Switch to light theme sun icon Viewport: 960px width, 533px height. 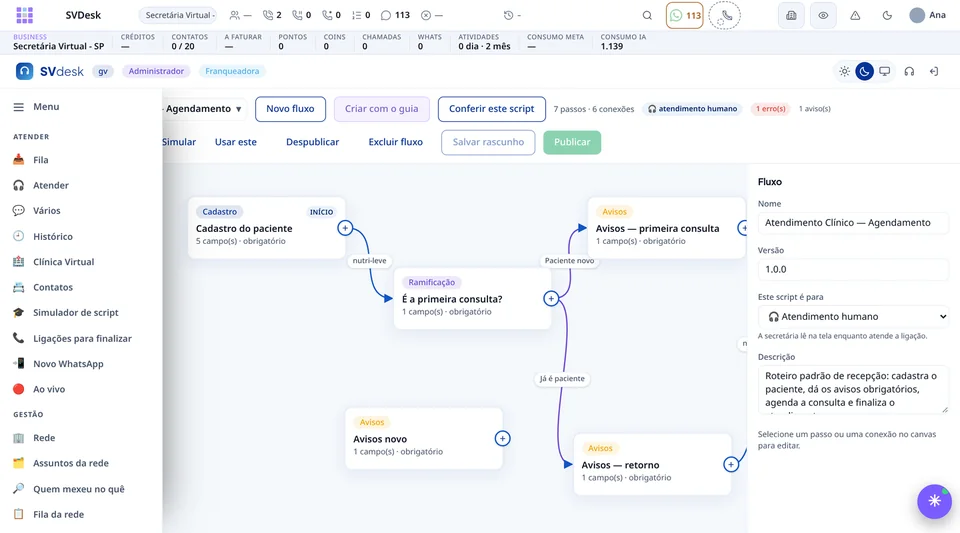point(844,72)
